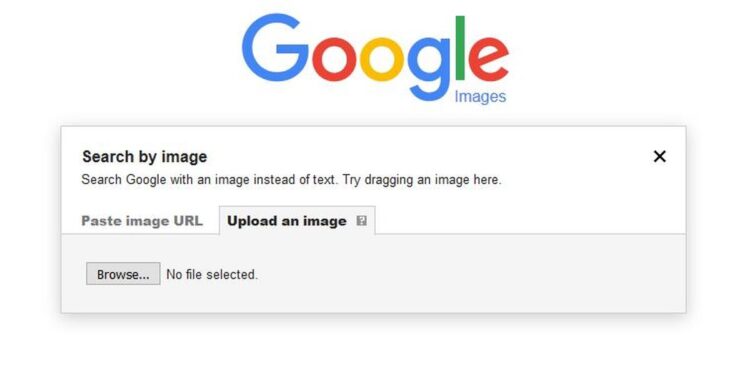This screenshot has width=750, height=369.
Task: Click the red first o in the logo
Action: coord(334,59)
